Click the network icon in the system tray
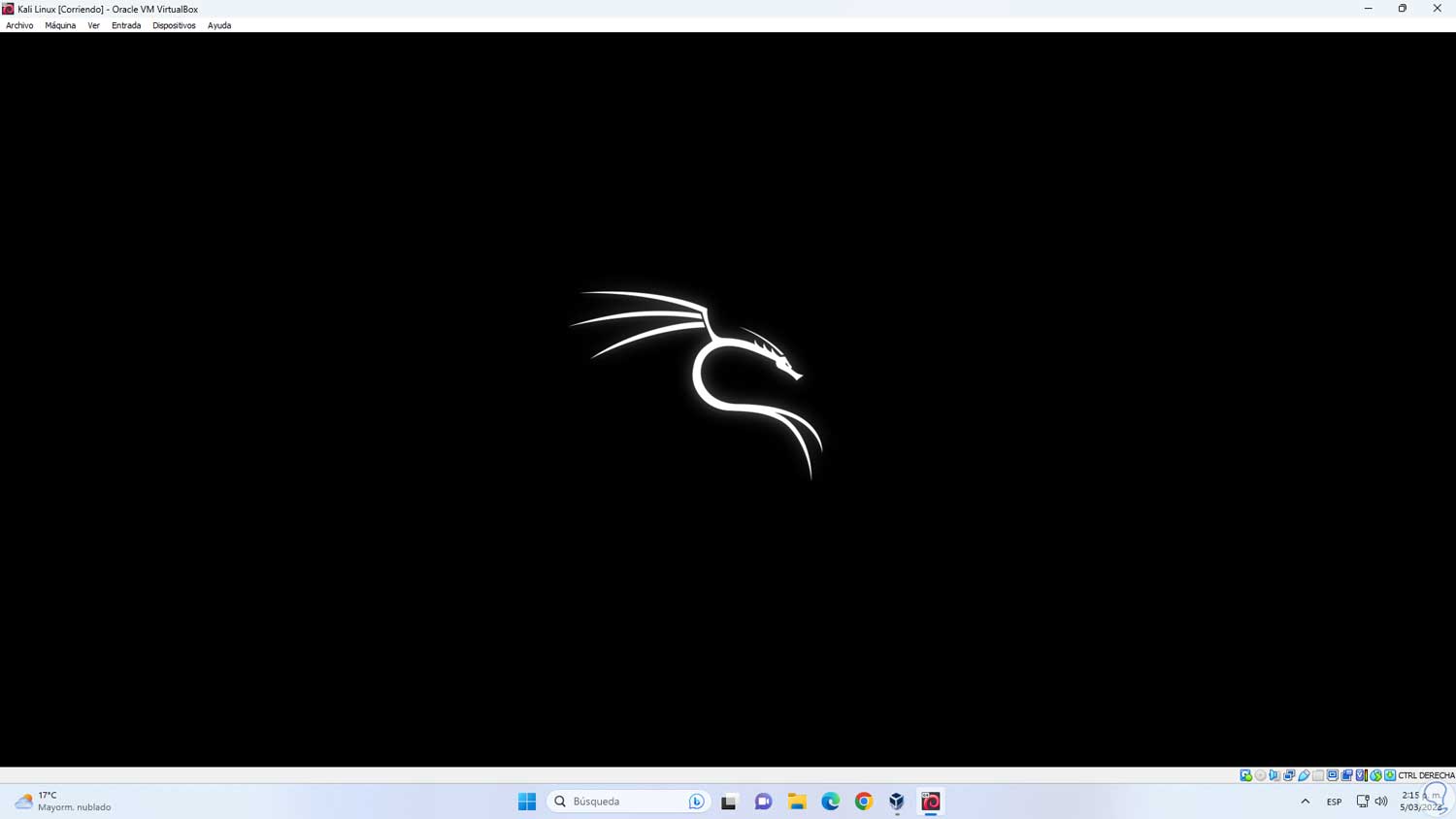The height and width of the screenshot is (819, 1456). click(1363, 802)
